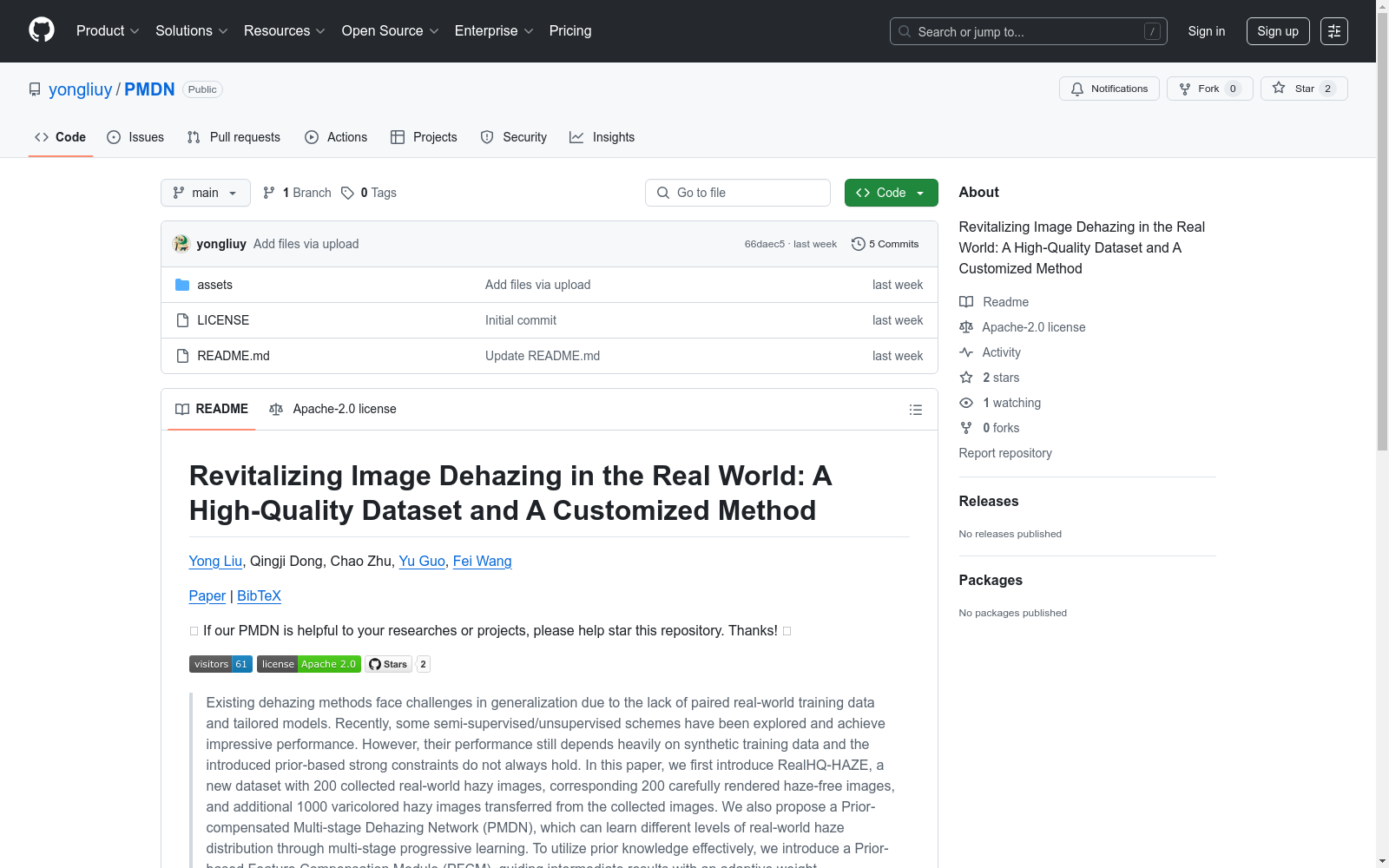Screen dimensions: 1389x868
Task: Open the PMDN repository name link
Action: [149, 89]
